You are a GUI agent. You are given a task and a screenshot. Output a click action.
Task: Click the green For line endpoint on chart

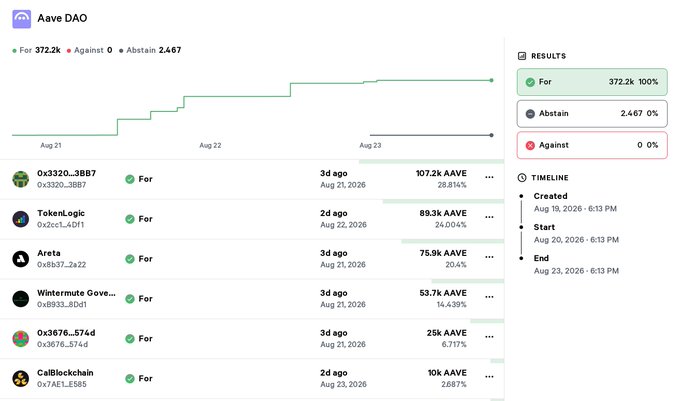pyautogui.click(x=491, y=80)
